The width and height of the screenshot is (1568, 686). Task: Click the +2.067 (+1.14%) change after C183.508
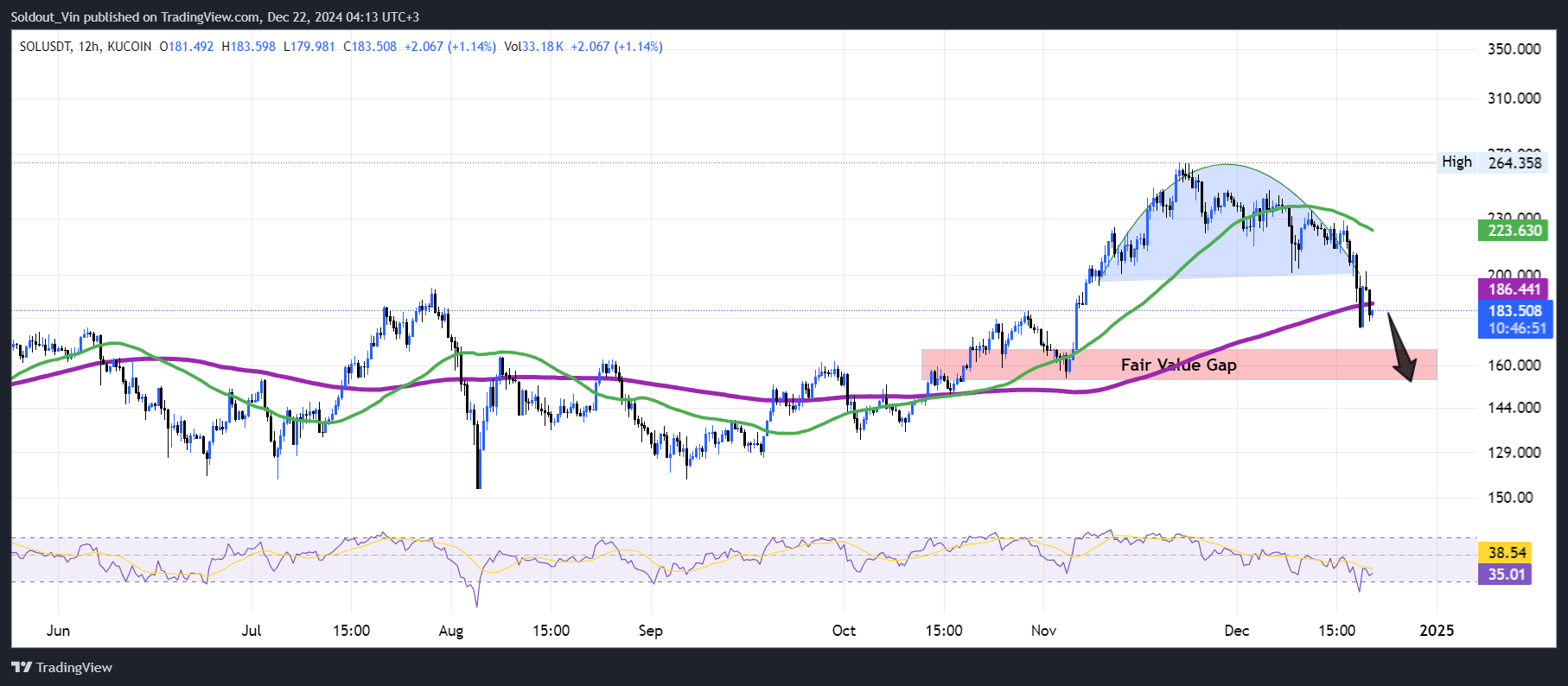pos(450,47)
